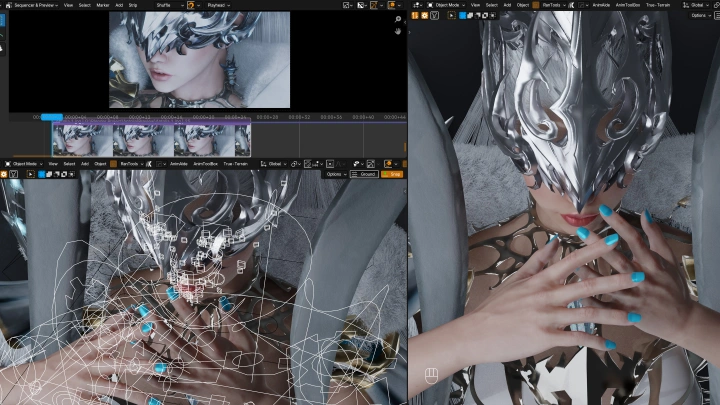Image resolution: width=720 pixels, height=405 pixels.
Task: Open the Shuffle overlap mode dropdown
Action: 169,5
